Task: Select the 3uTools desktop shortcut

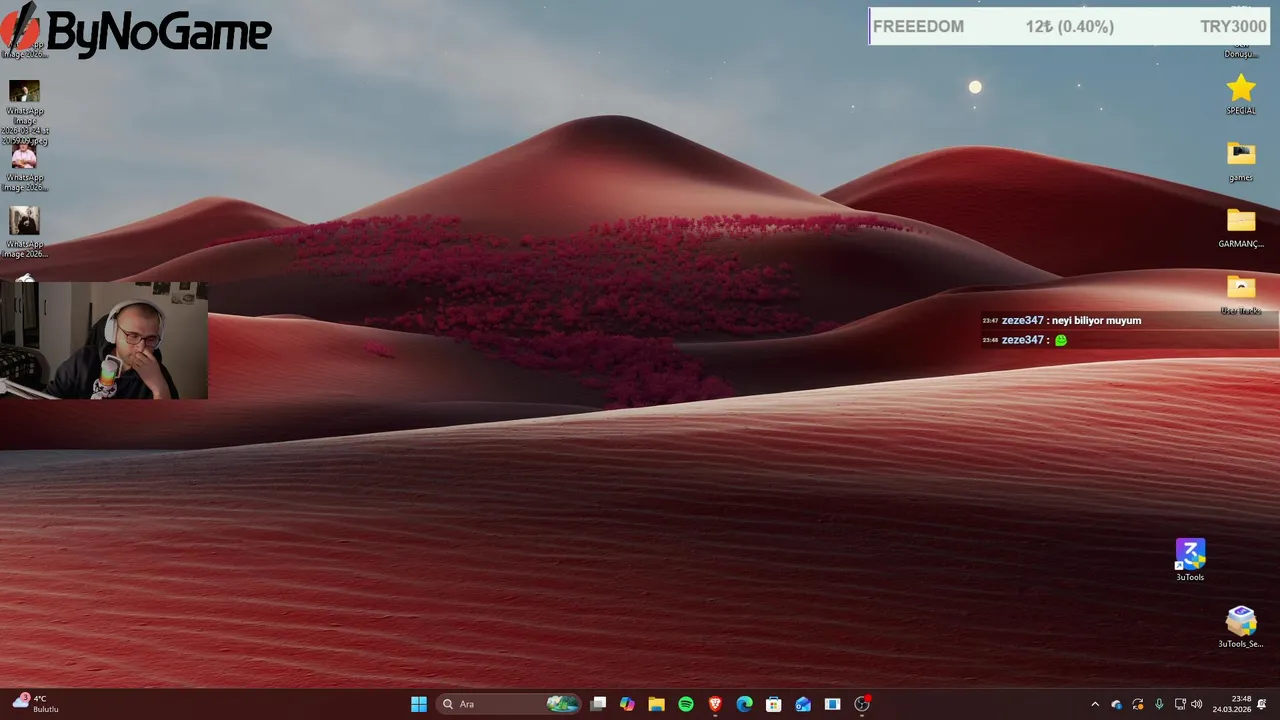Action: 1190,560
